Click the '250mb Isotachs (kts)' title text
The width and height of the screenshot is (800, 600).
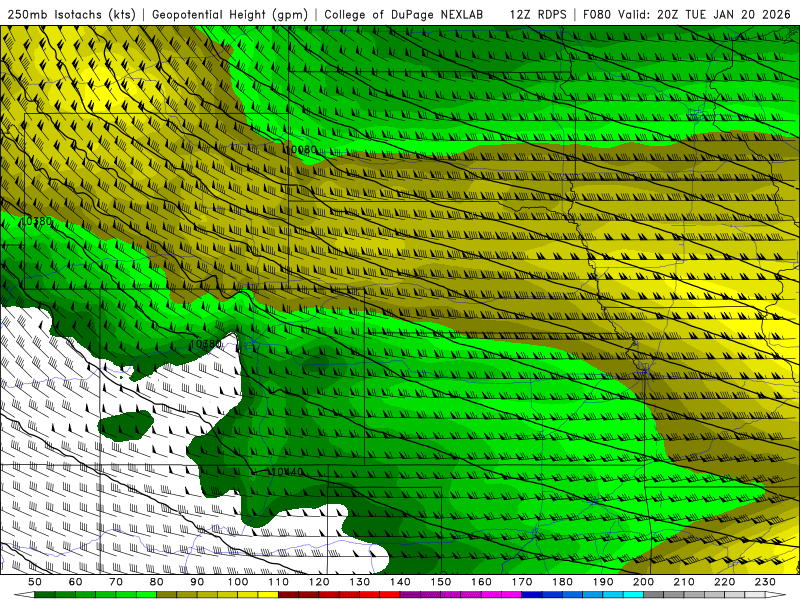coord(71,14)
